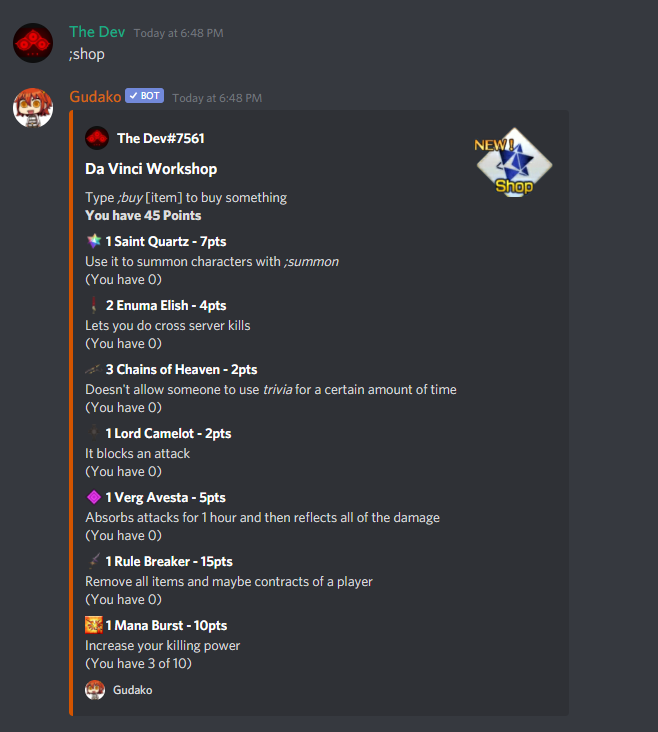
Task: Click the timestamp on Gudako's message
Action: [x=217, y=98]
